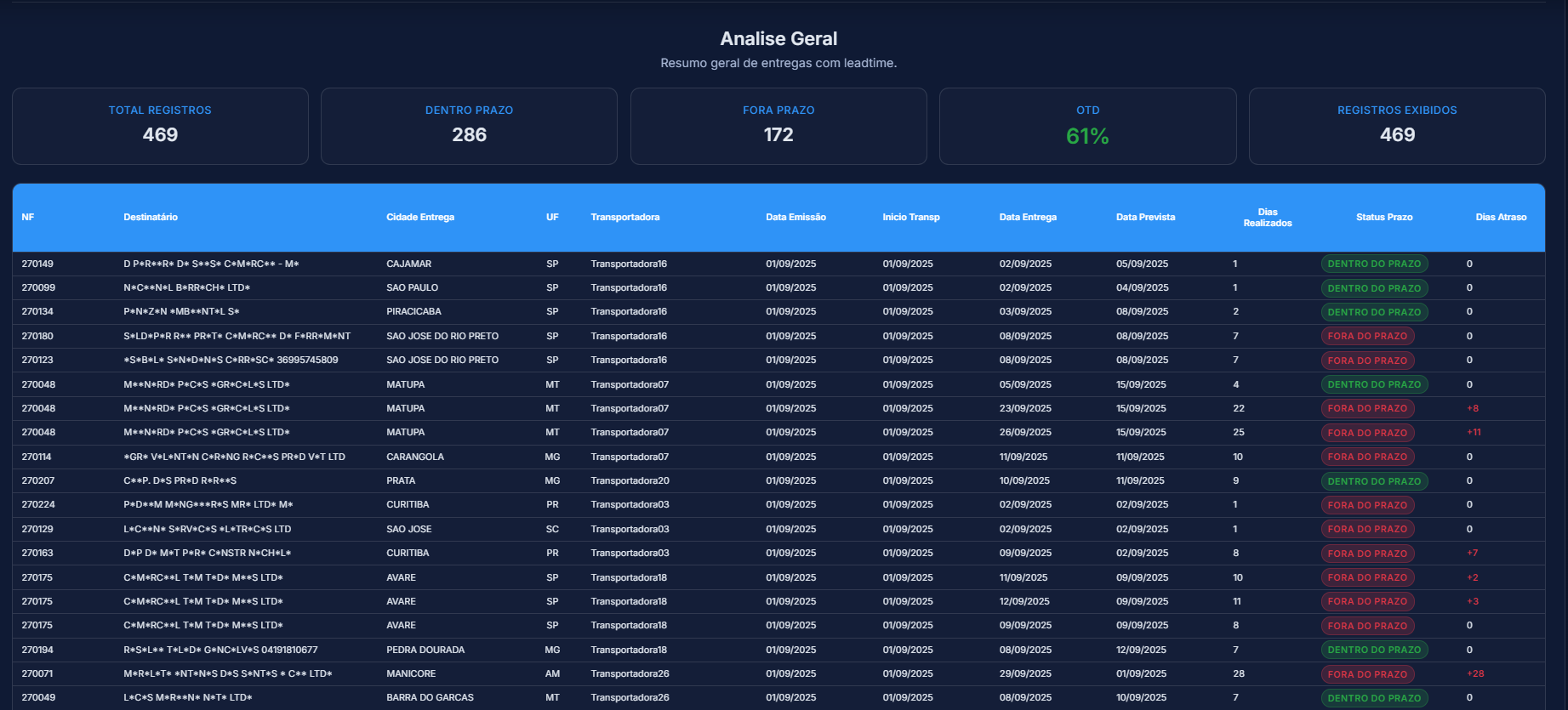Screen dimensions: 1568x710
Task: Select the Dentro Prazo card showing 286
Action: 469,126
